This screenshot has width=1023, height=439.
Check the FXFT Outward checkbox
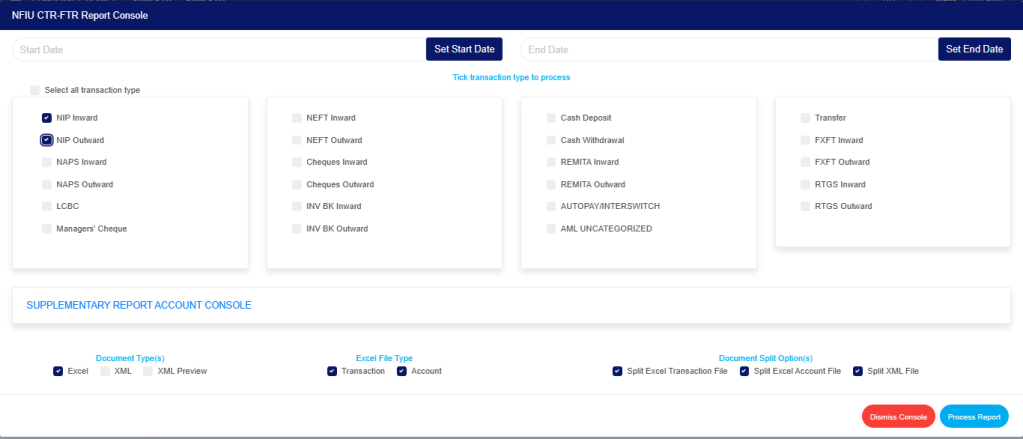[805, 162]
